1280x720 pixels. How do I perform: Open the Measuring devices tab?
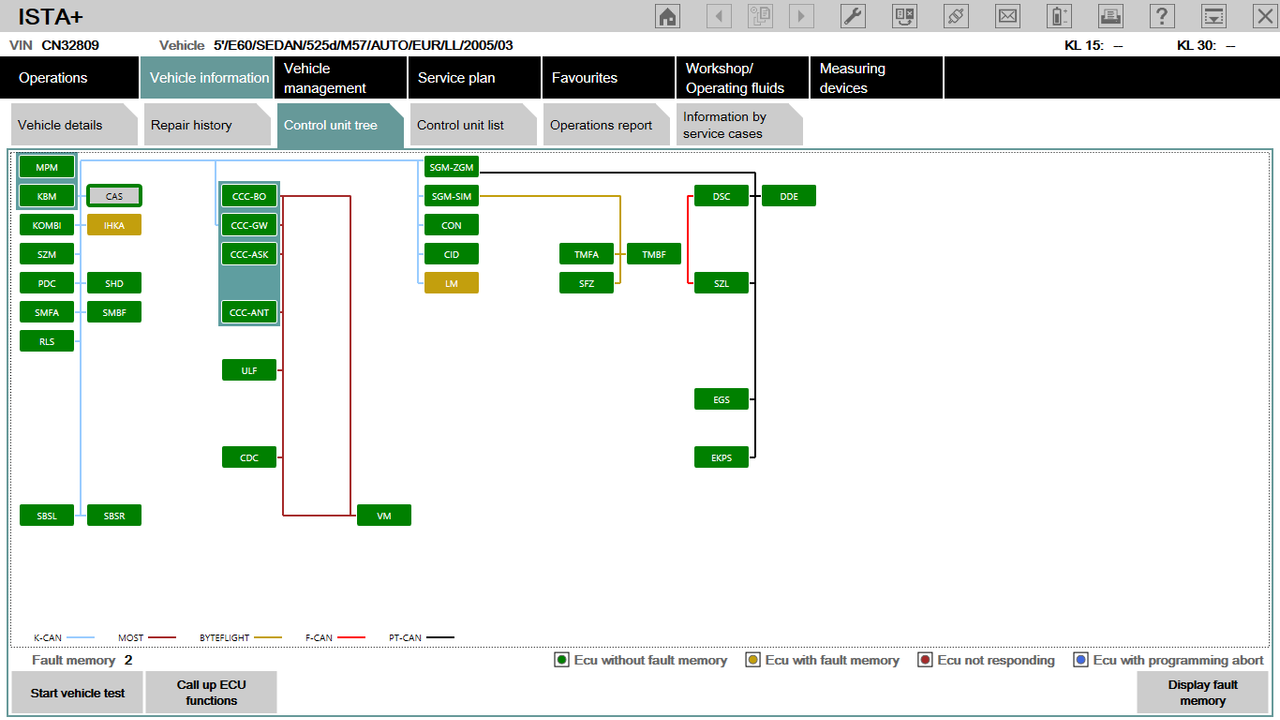point(877,78)
